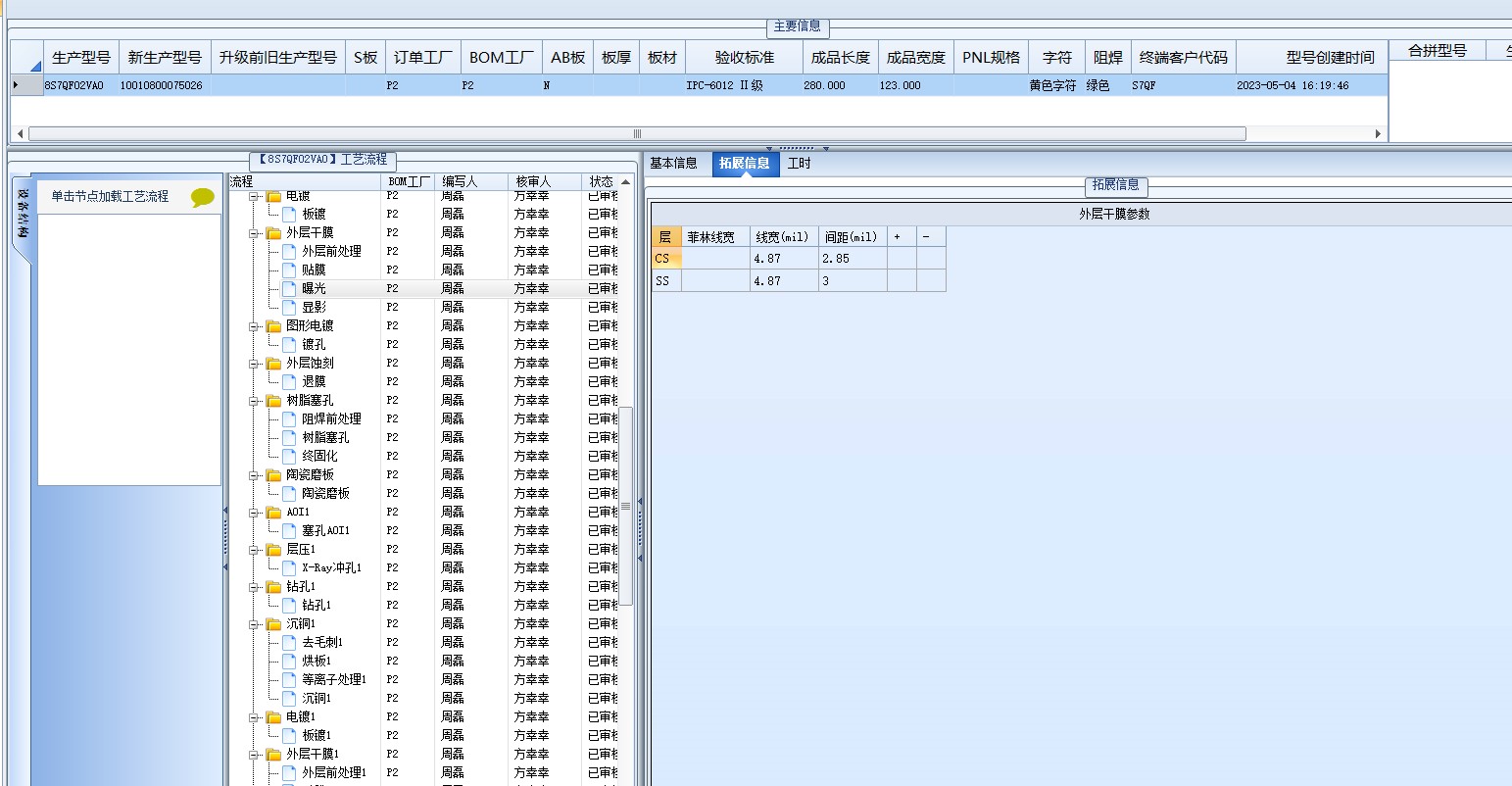Click the 2.85 间距 cell

coord(853,259)
